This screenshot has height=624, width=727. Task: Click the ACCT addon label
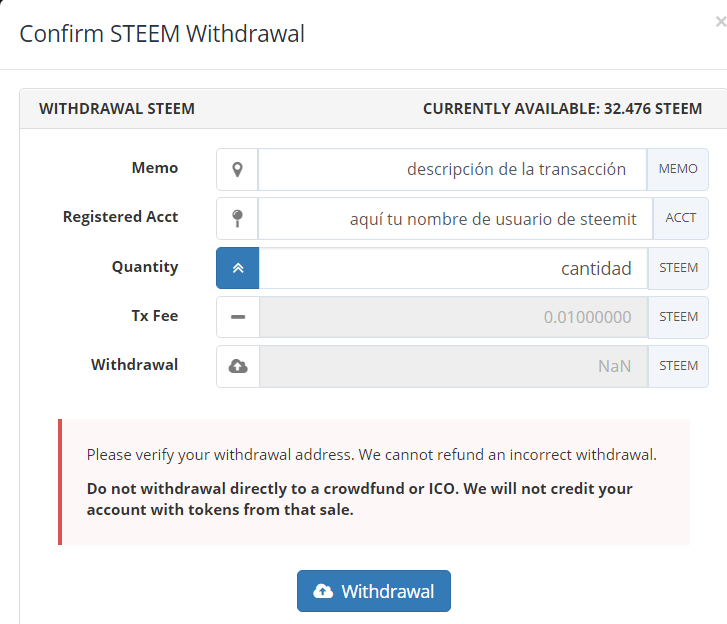pos(681,218)
